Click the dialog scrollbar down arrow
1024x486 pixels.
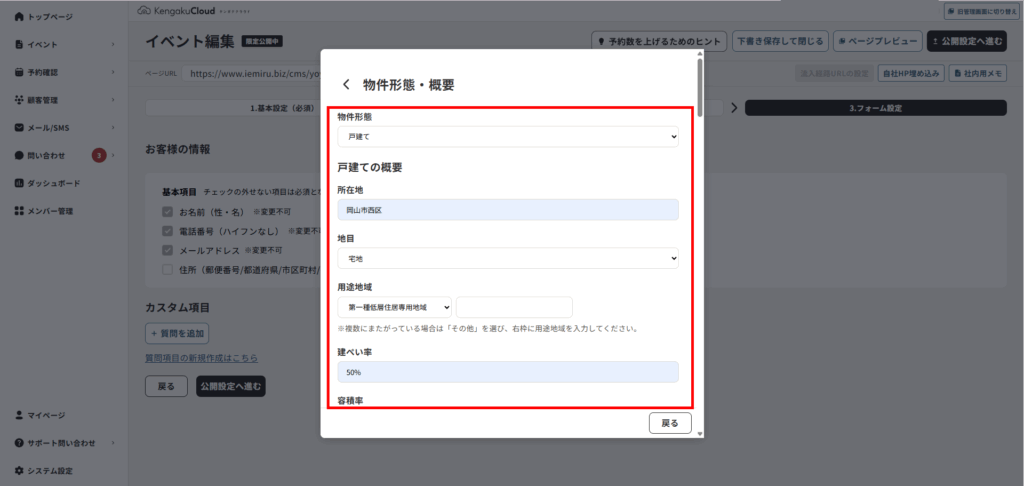click(700, 434)
